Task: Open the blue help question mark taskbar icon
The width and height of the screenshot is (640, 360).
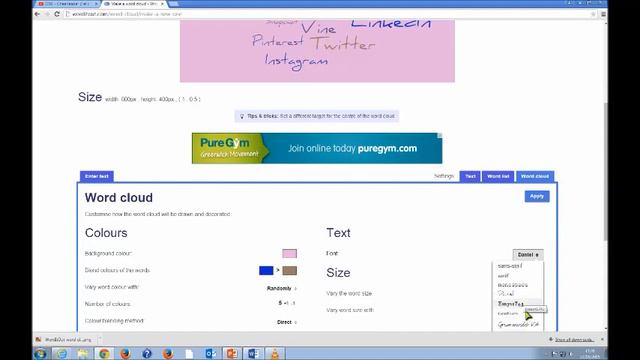Action: (x=147, y=353)
